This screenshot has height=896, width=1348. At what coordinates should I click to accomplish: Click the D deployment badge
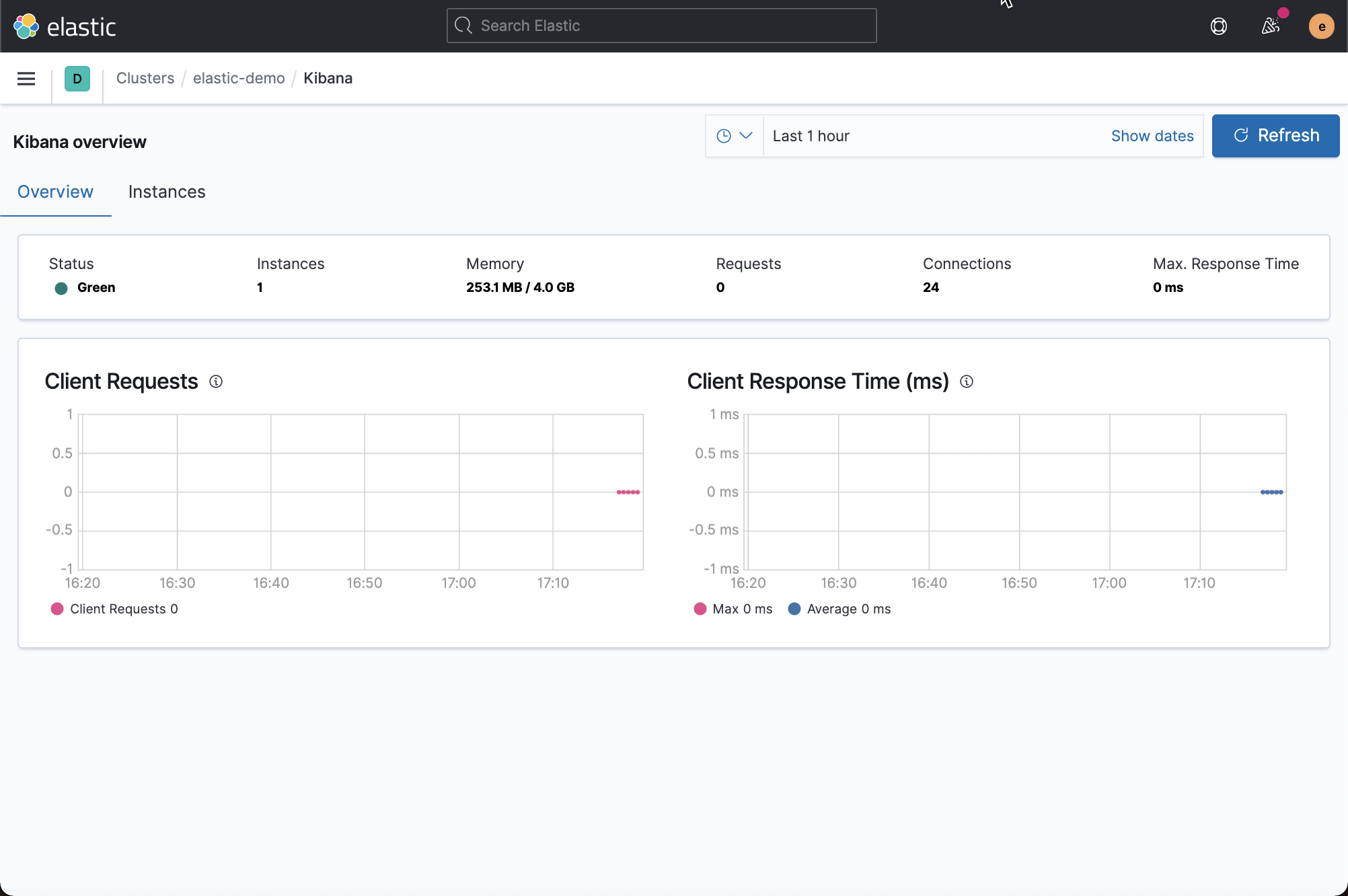(77, 79)
